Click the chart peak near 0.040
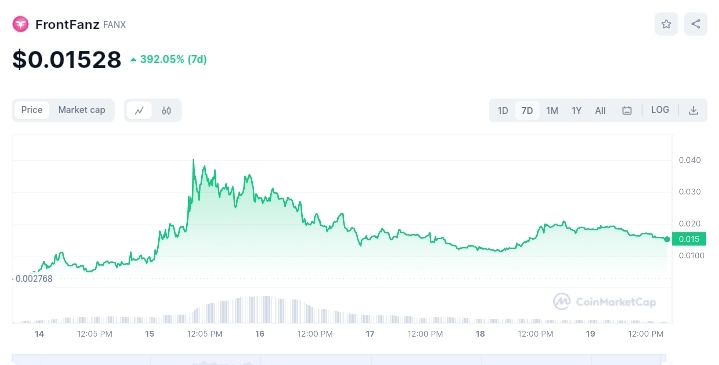This screenshot has width=719, height=365. (x=193, y=160)
